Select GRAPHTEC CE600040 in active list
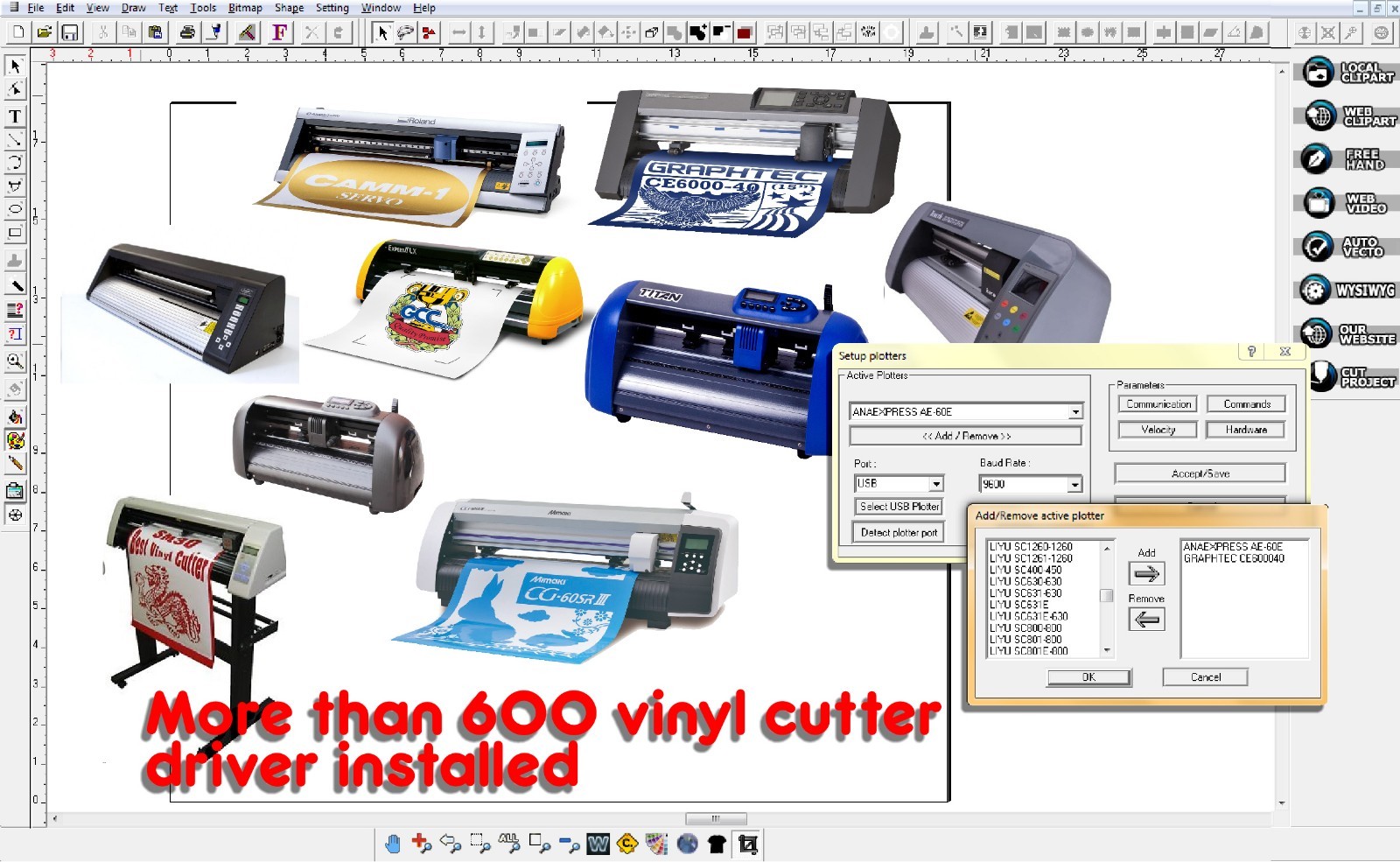The image size is (1400, 862). click(x=1234, y=558)
